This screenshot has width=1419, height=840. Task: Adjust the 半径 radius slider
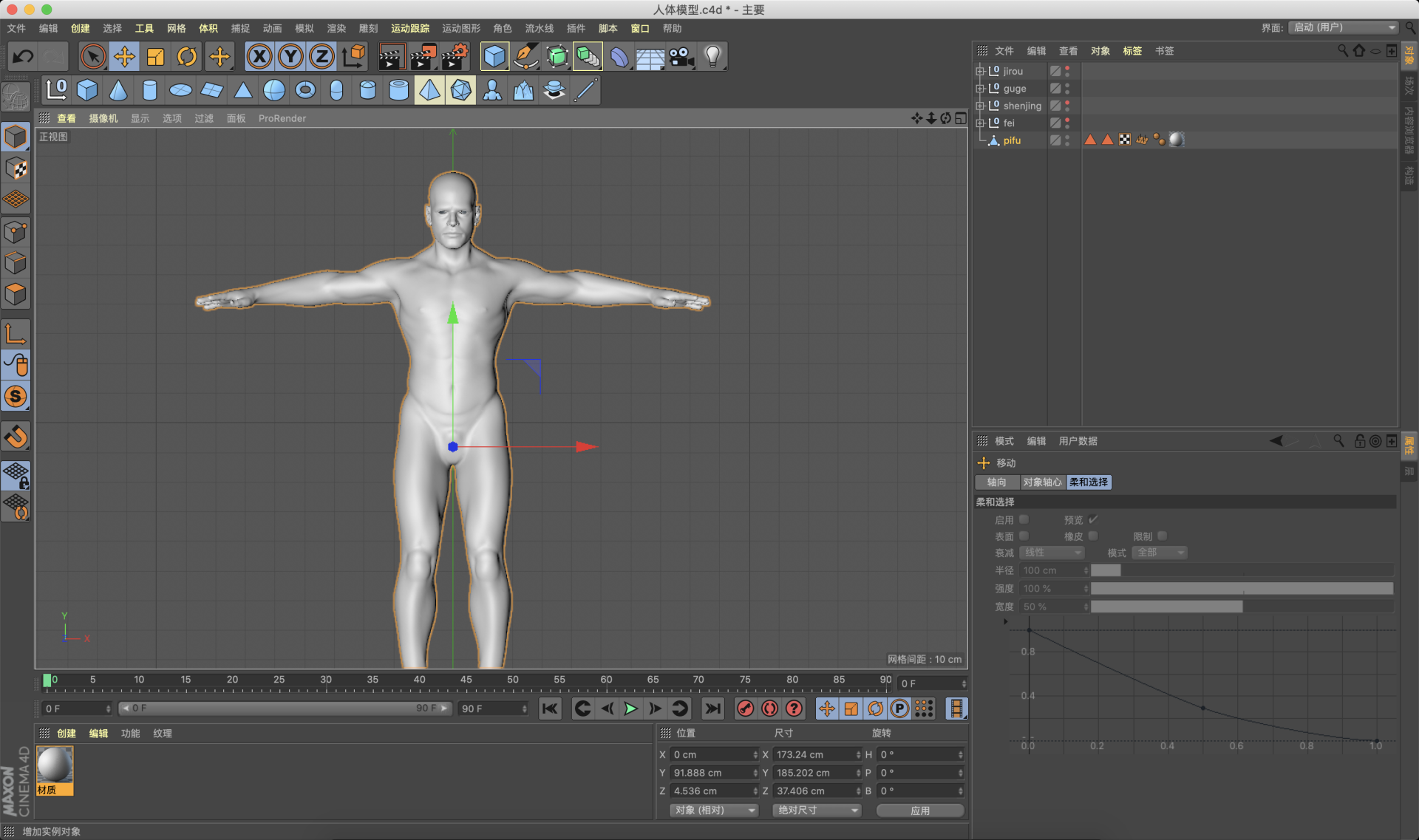click(1242, 570)
